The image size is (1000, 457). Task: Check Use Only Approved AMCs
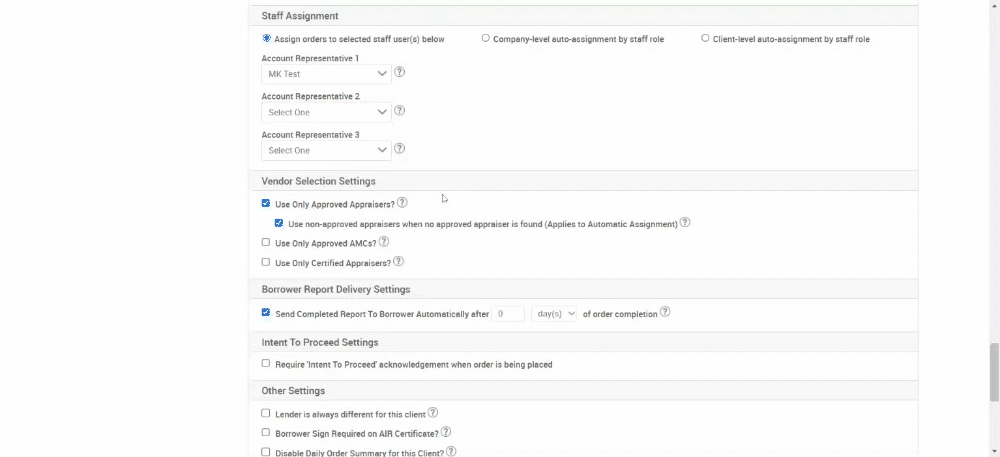[x=266, y=242]
